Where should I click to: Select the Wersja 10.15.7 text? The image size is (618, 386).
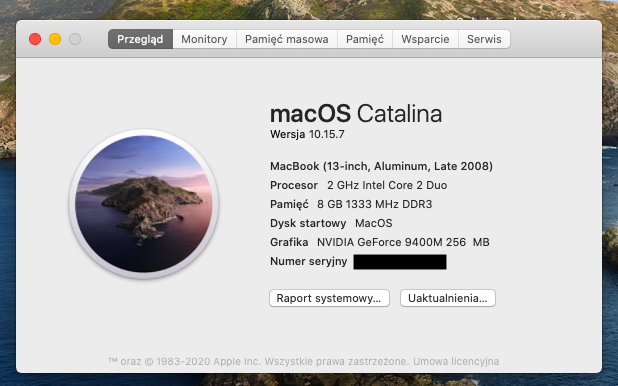(307, 134)
